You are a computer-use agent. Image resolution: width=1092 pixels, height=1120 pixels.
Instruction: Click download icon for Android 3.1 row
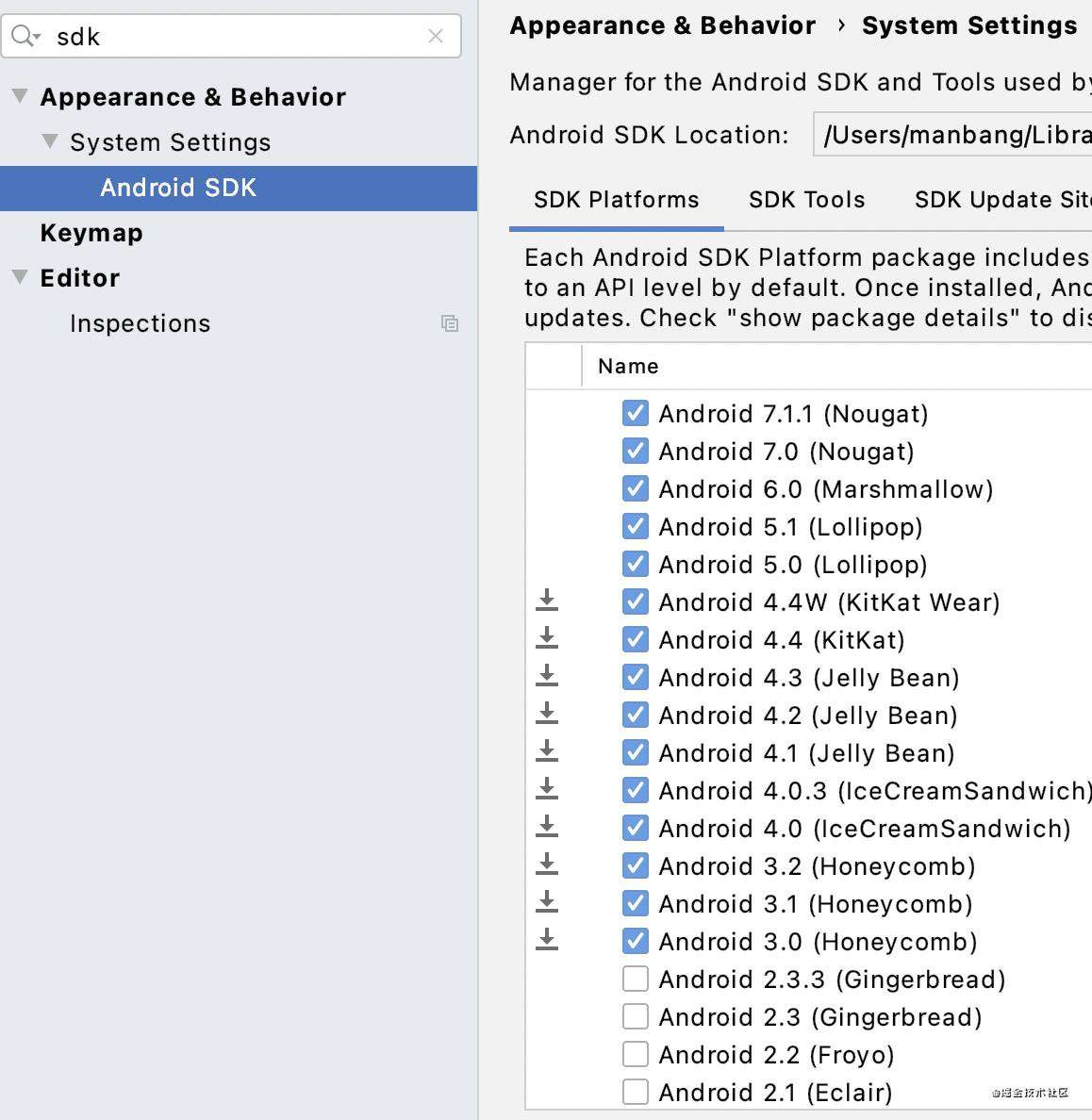pos(547,903)
